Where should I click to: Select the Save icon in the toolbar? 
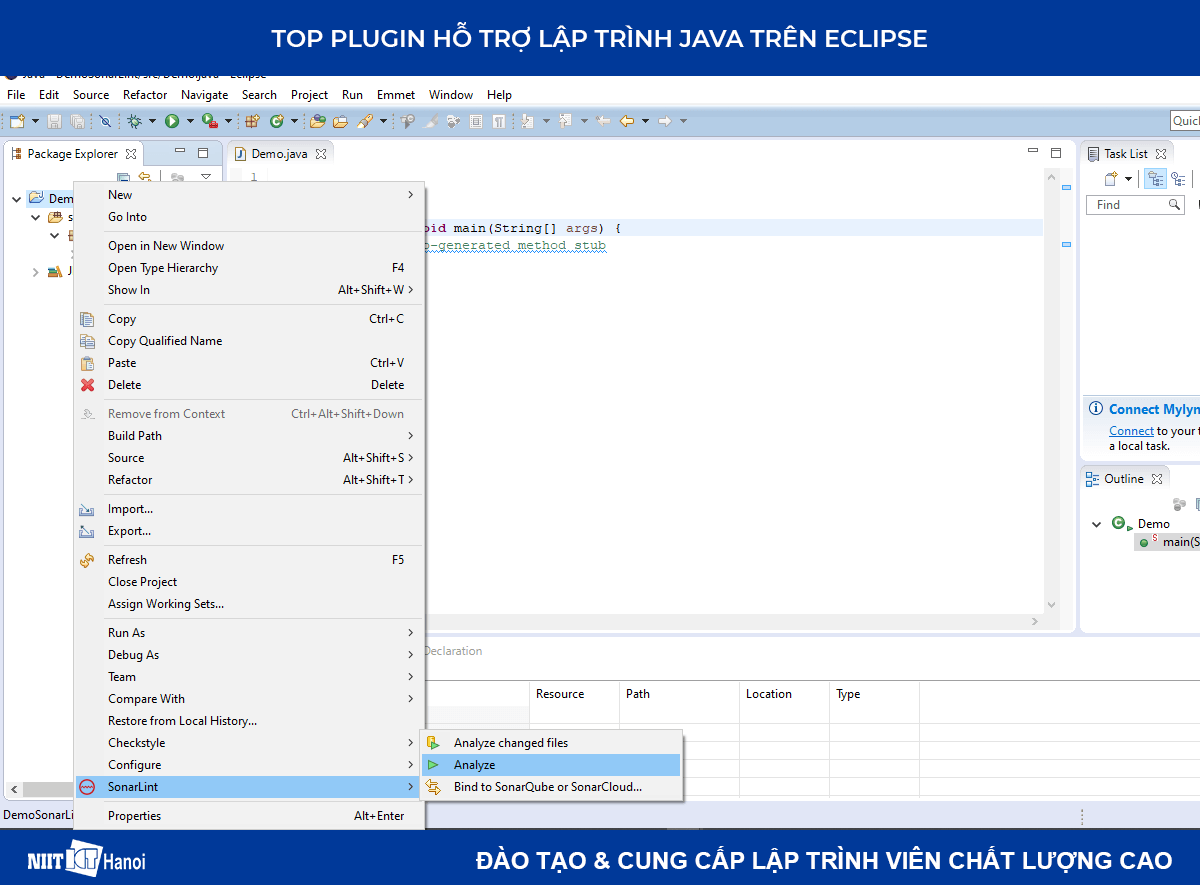coord(54,120)
